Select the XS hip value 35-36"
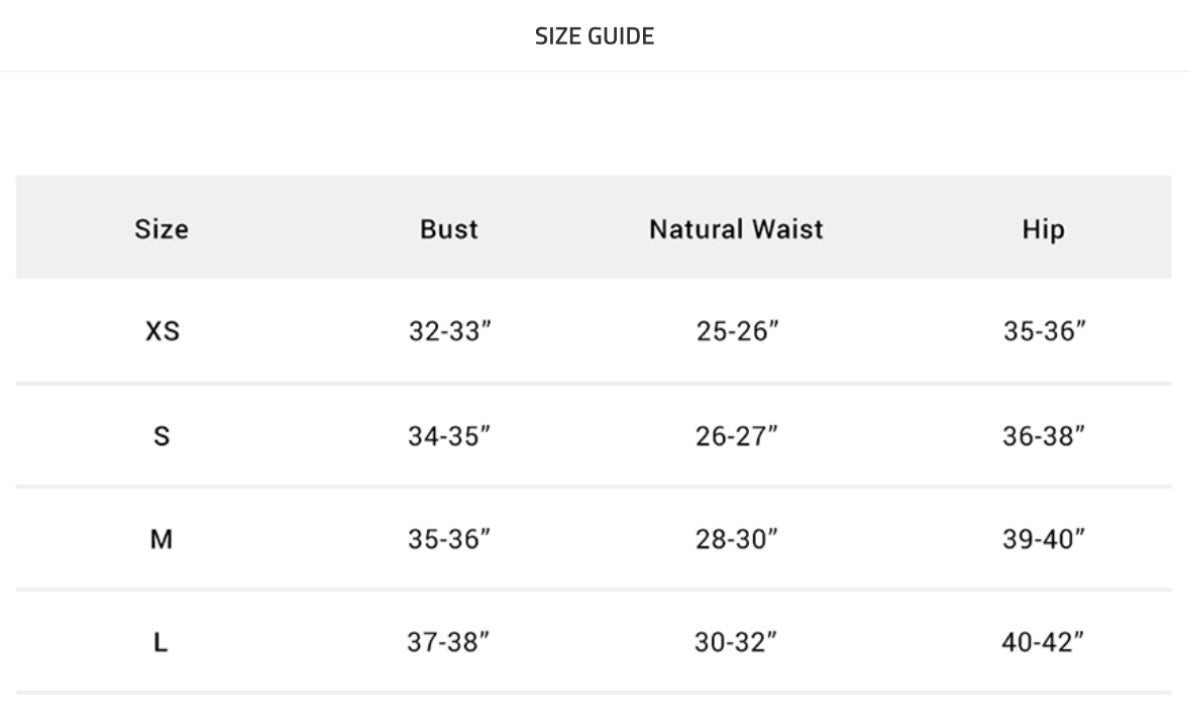Viewport: 1190px width, 701px height. (1044, 331)
